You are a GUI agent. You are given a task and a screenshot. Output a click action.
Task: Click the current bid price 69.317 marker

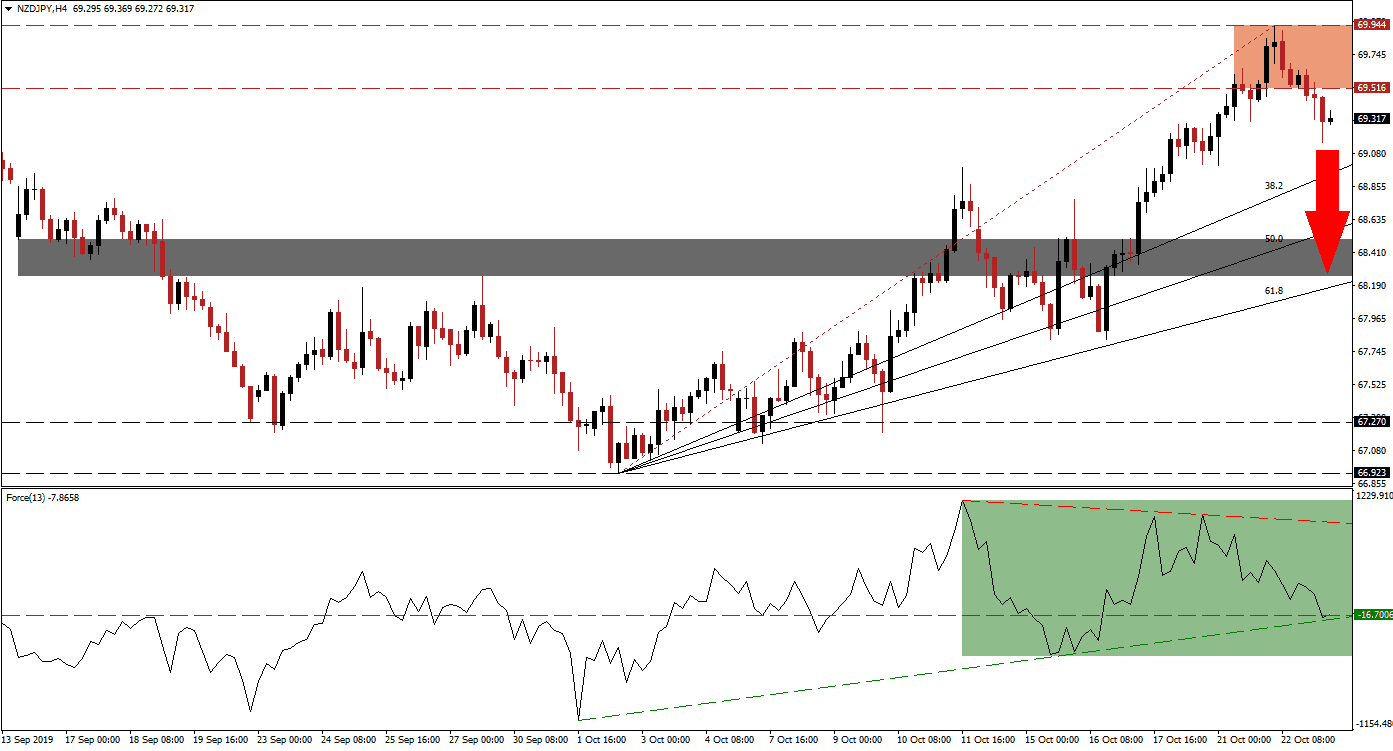coord(1373,118)
